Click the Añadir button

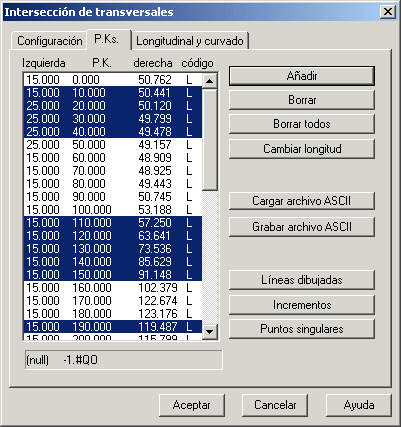tap(302, 76)
